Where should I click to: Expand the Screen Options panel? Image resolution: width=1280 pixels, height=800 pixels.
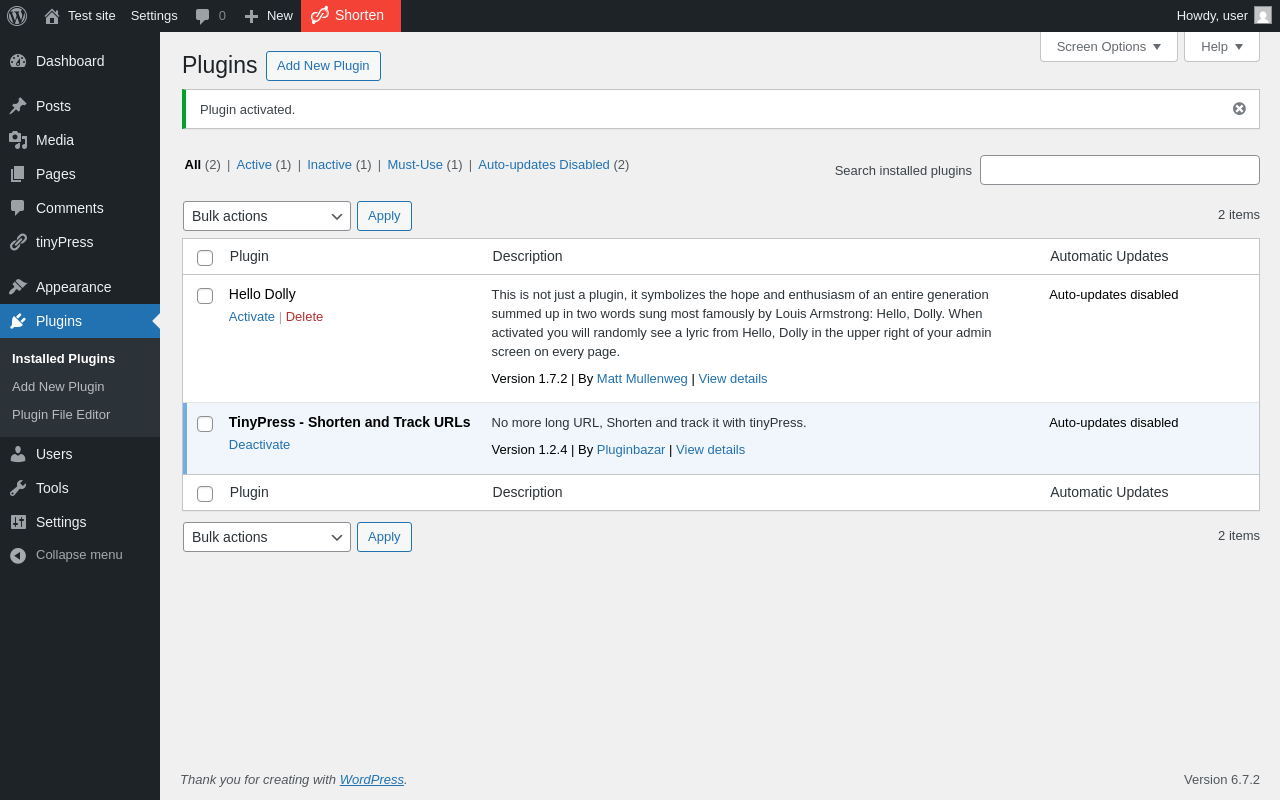[1108, 46]
